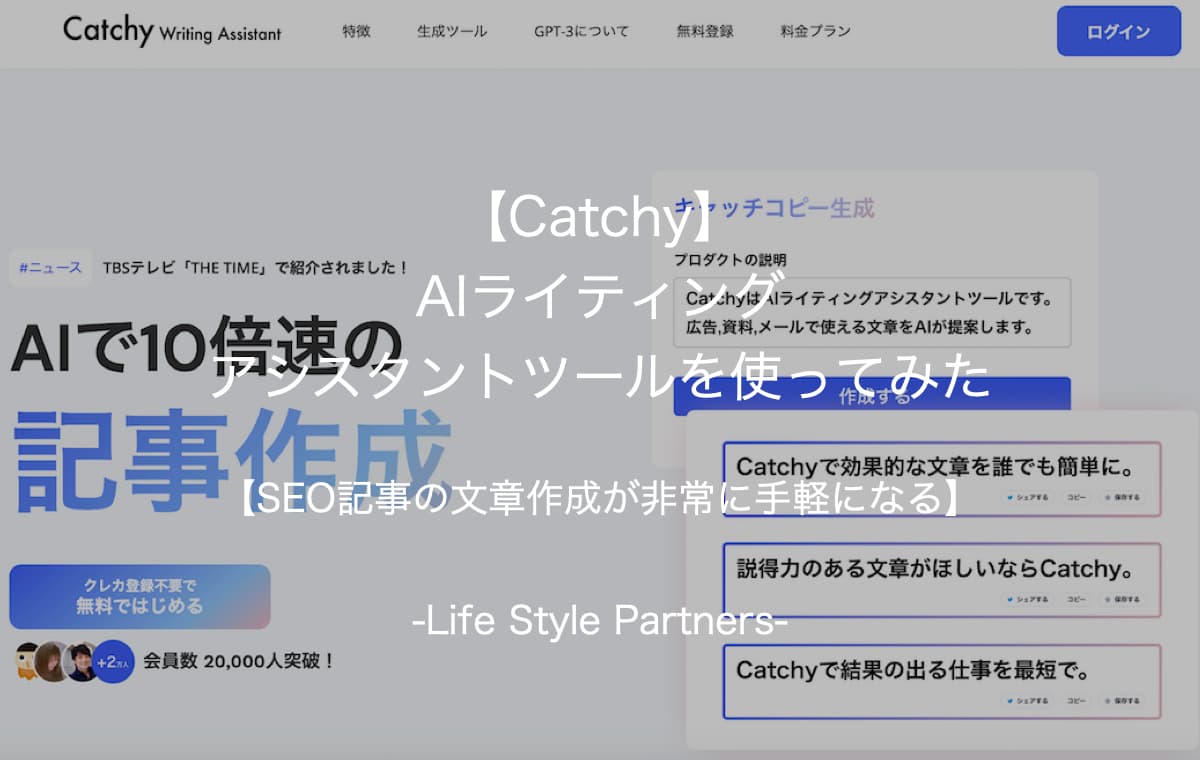Viewport: 1200px width, 760px height.
Task: Click the blue ログイン button
Action: [1117, 31]
